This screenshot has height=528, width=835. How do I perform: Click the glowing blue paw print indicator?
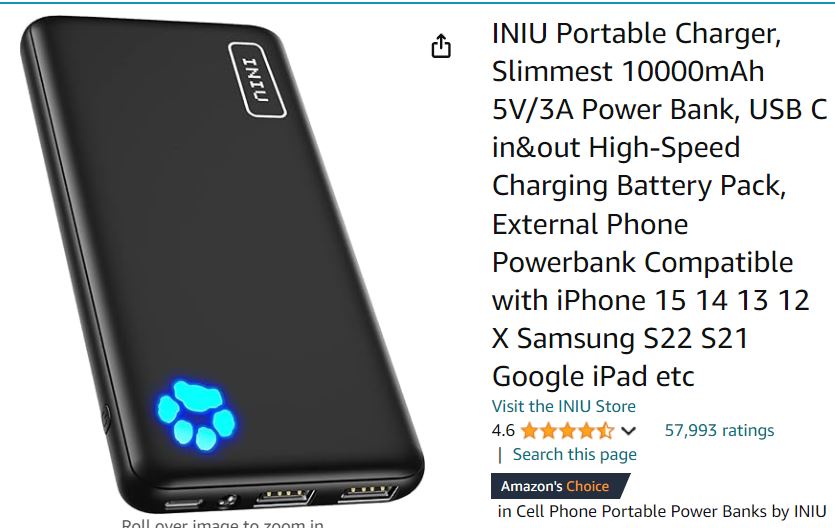(x=195, y=415)
